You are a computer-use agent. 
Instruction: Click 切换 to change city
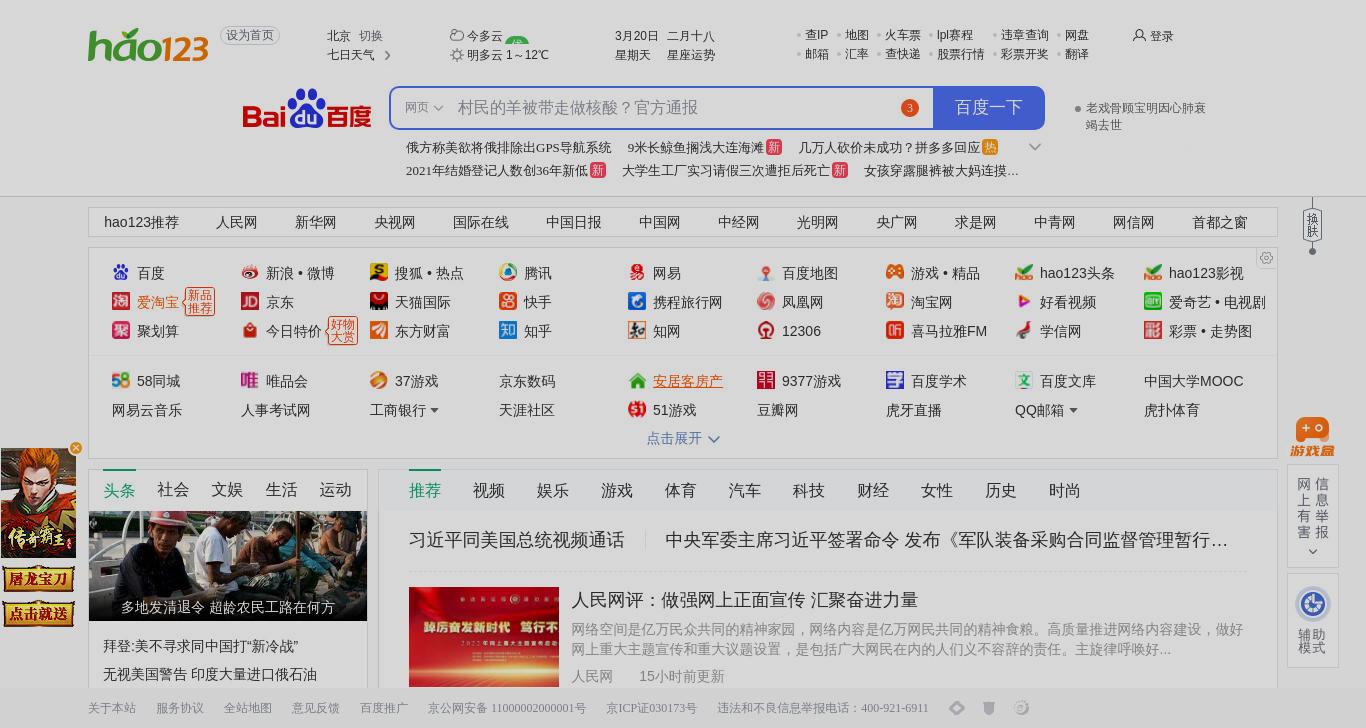pos(371,36)
